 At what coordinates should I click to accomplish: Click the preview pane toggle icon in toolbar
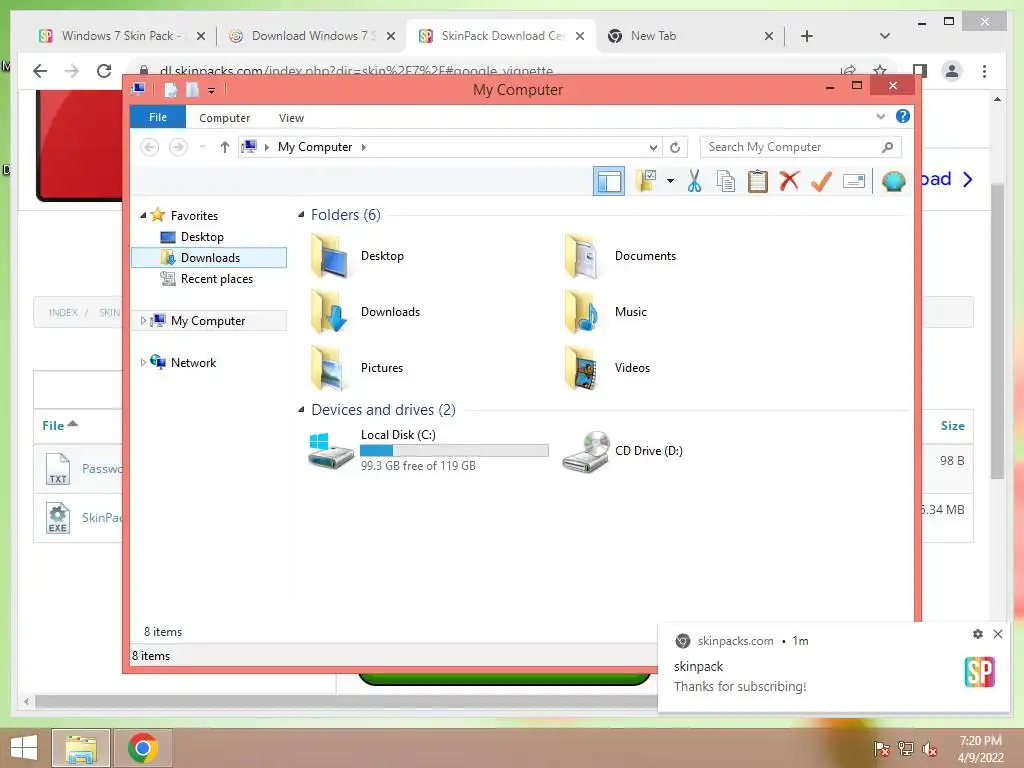click(x=609, y=181)
